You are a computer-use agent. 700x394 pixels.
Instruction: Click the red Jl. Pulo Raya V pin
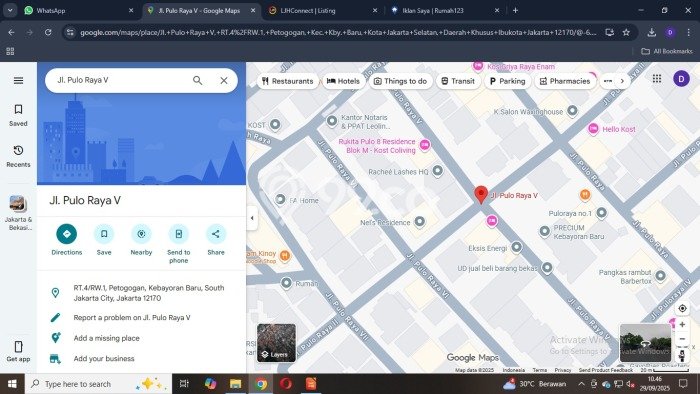pos(481,195)
